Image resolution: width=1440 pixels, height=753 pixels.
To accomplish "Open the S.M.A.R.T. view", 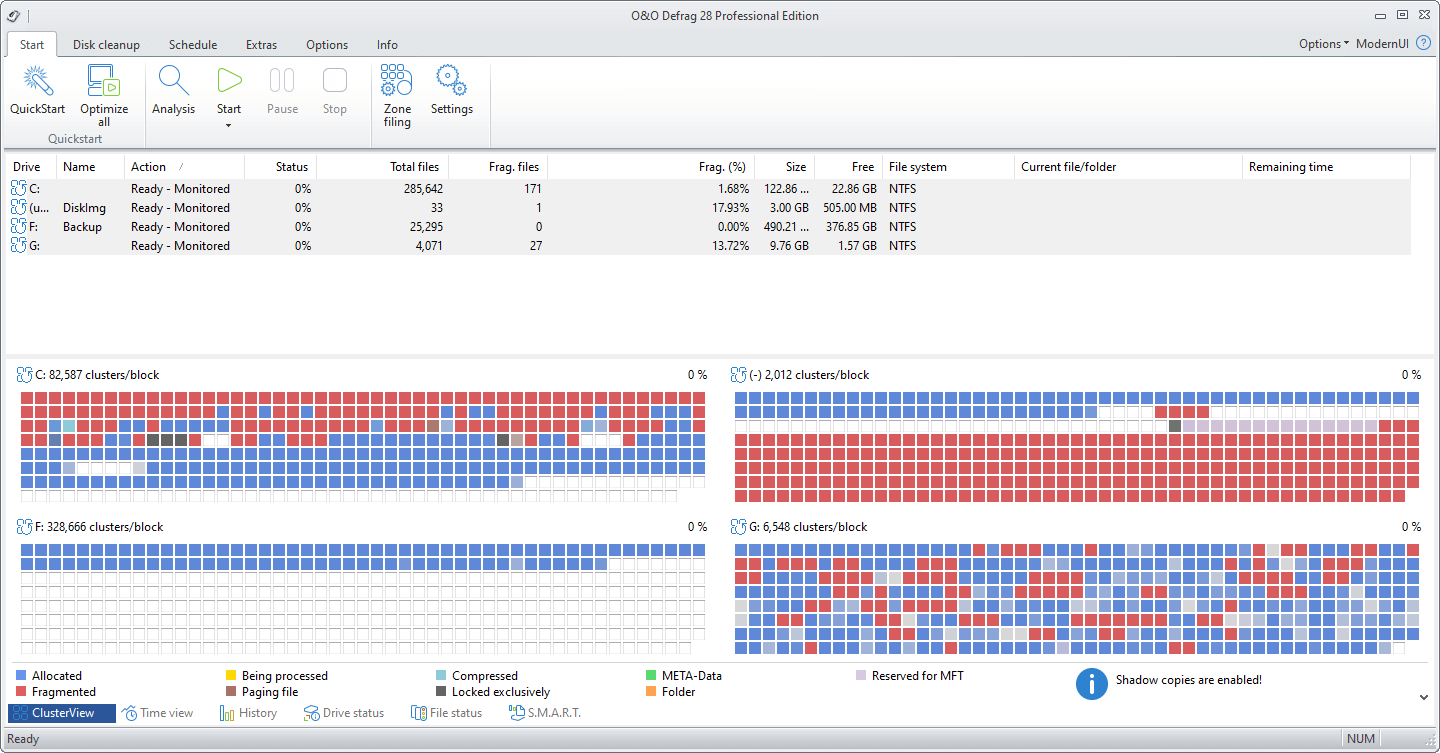I will [544, 713].
